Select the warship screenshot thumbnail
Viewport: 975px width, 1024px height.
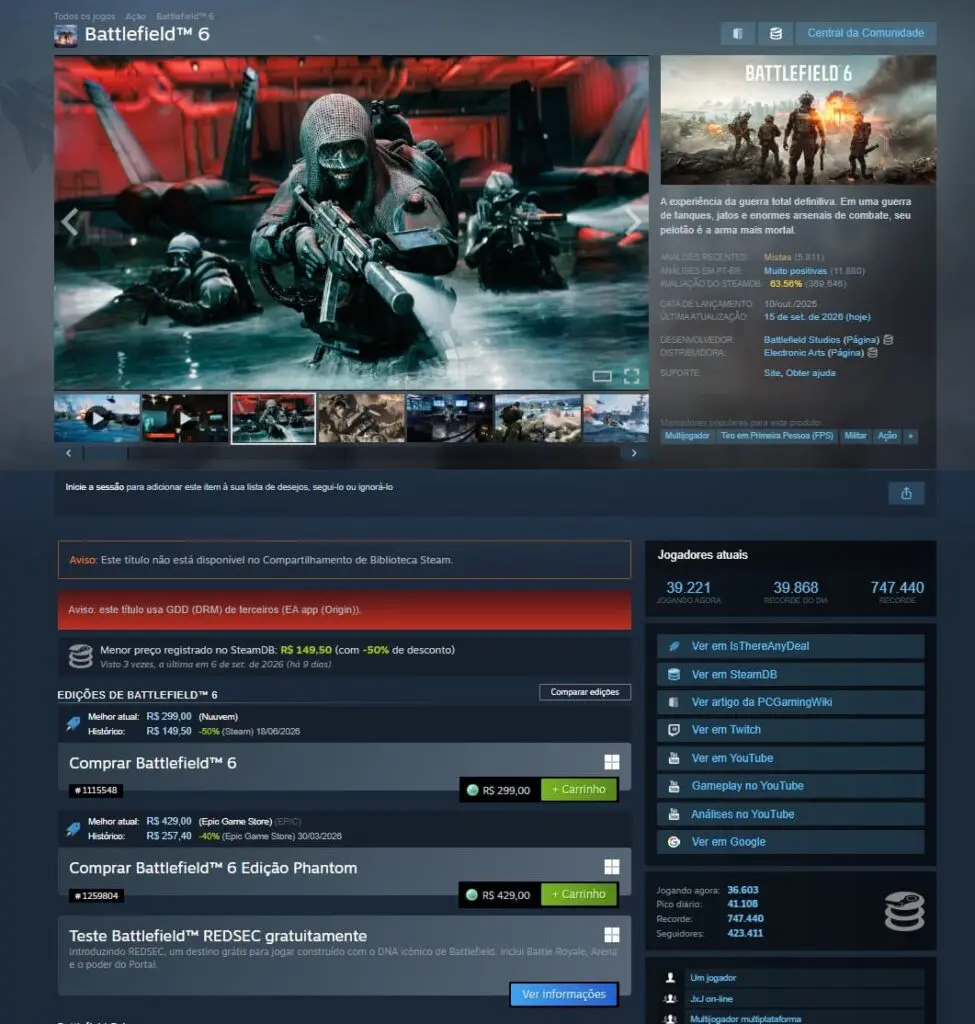click(x=616, y=418)
